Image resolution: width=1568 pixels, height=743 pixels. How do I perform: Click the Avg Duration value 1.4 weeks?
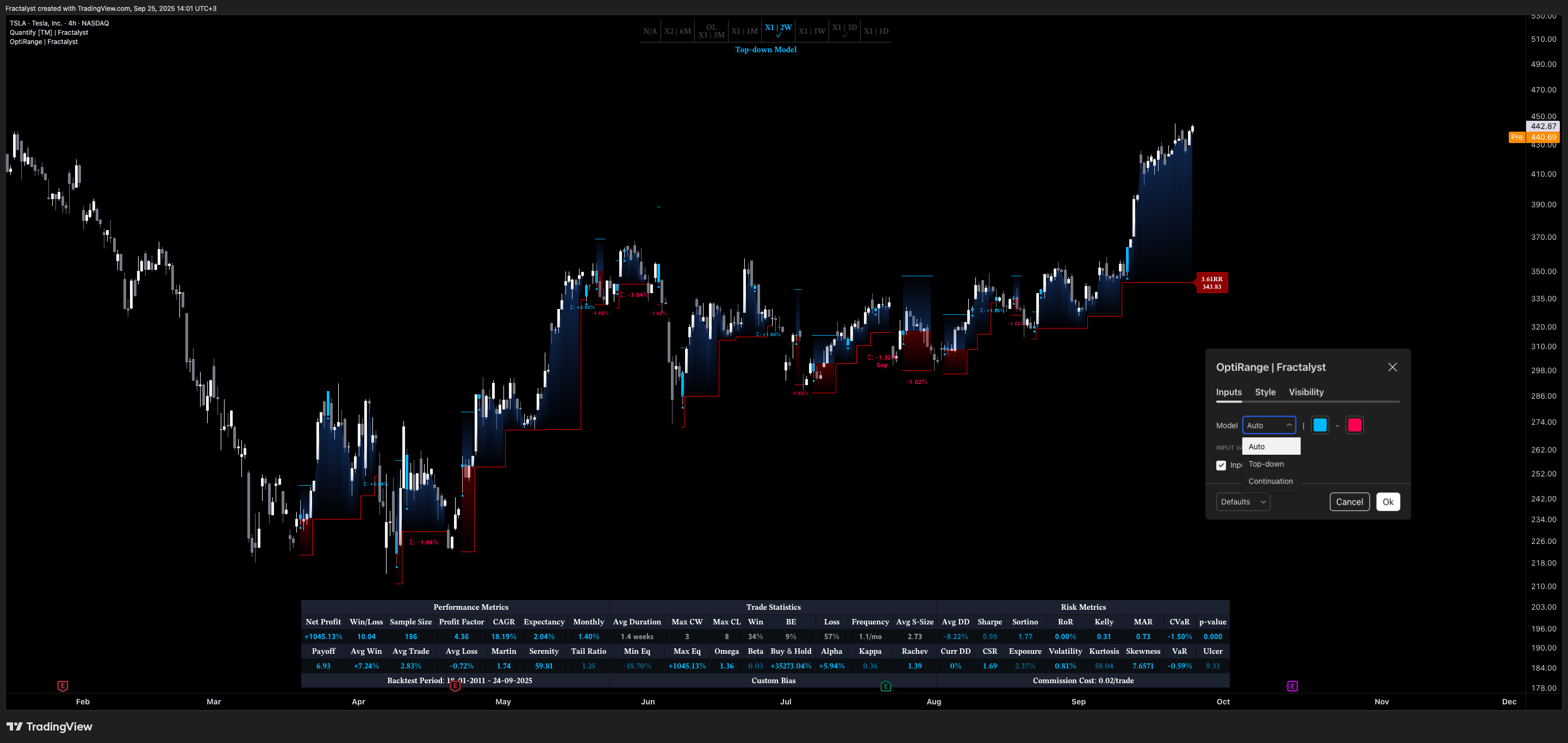click(x=637, y=636)
